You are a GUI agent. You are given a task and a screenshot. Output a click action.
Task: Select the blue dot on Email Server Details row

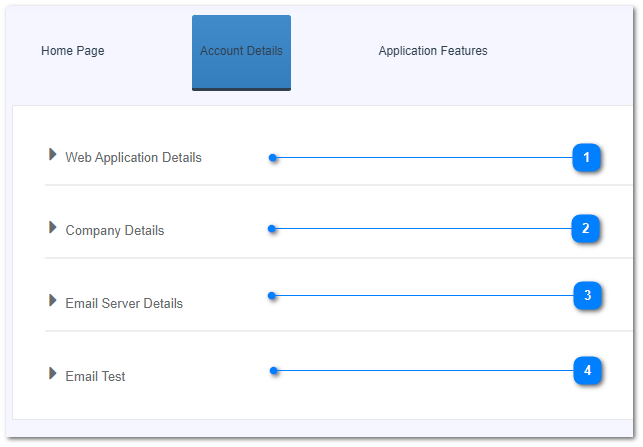[x=272, y=296]
